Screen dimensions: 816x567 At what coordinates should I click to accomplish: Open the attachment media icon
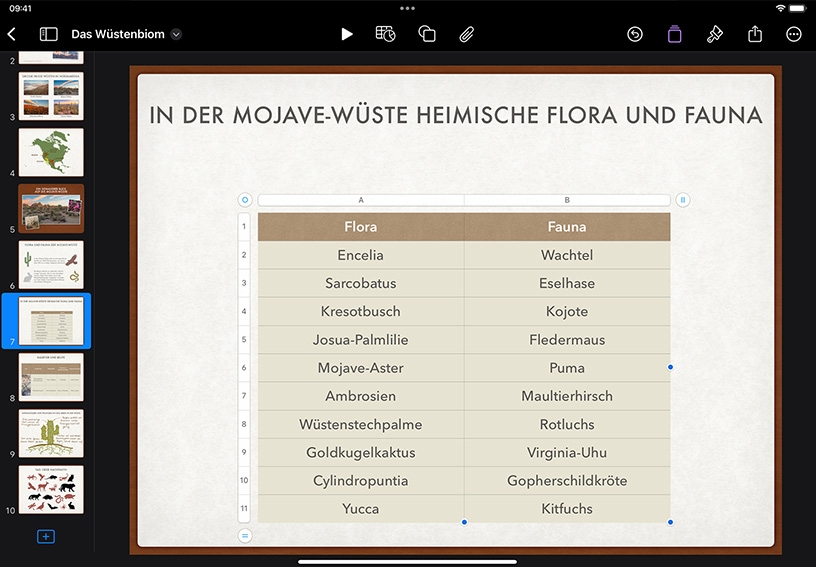(x=467, y=34)
